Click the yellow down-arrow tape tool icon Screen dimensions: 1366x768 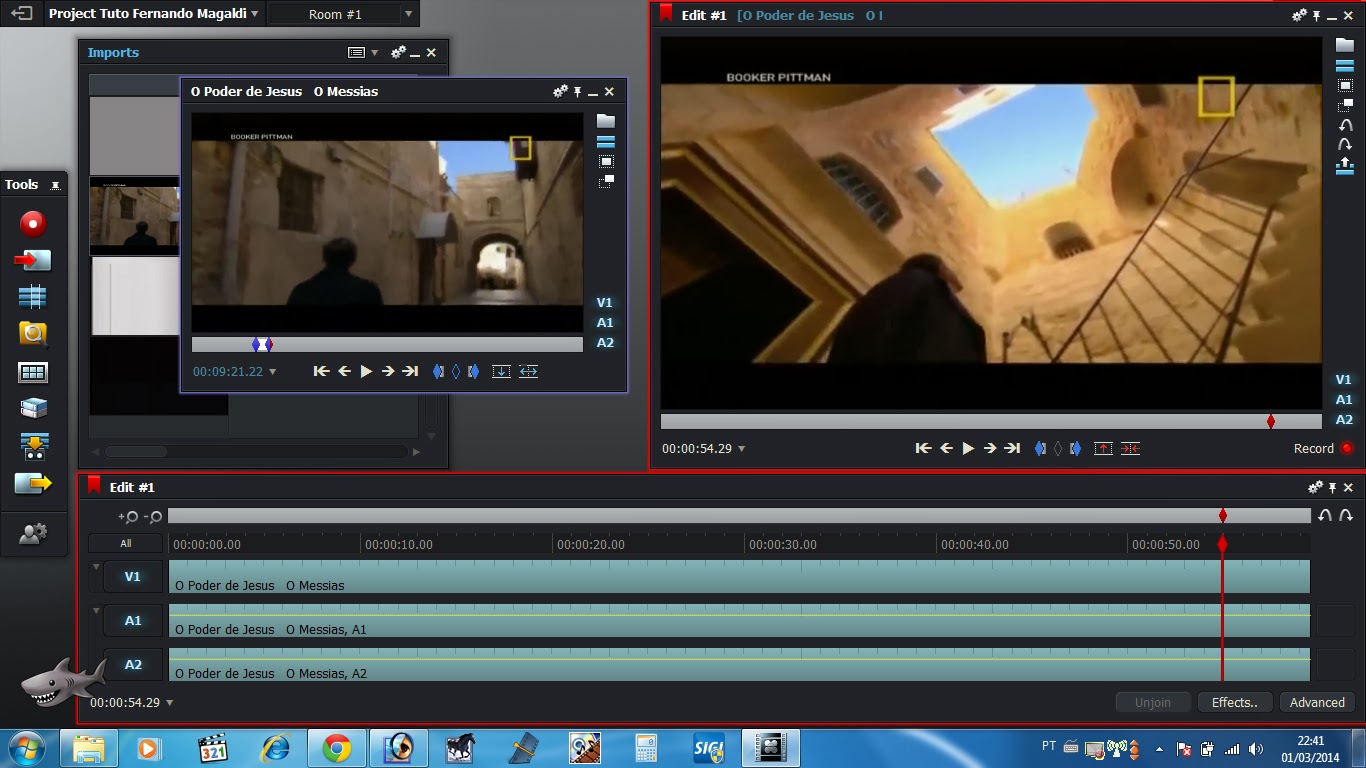coord(33,446)
